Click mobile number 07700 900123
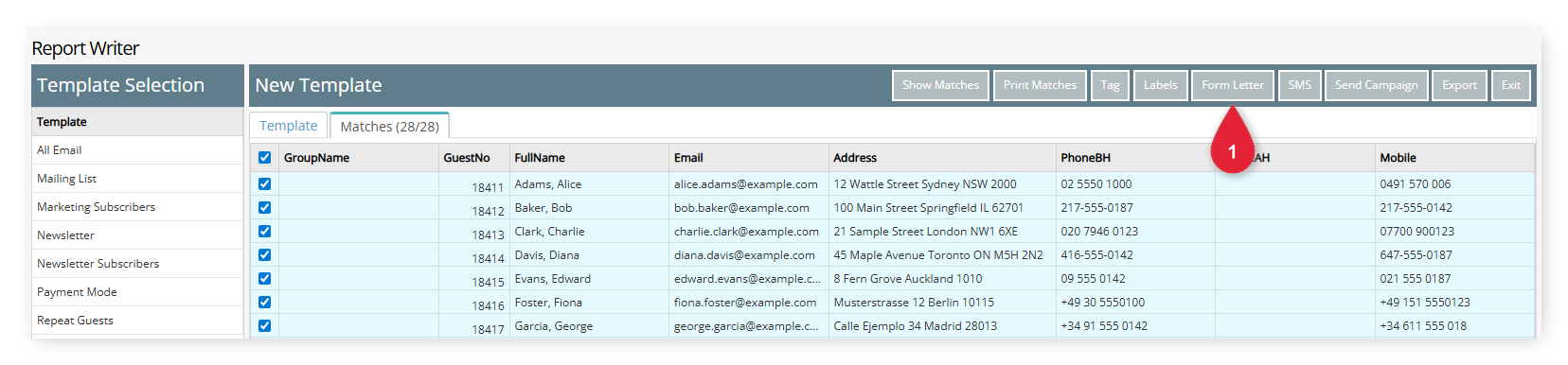Screen dimensions: 1568x365 tap(1417, 232)
